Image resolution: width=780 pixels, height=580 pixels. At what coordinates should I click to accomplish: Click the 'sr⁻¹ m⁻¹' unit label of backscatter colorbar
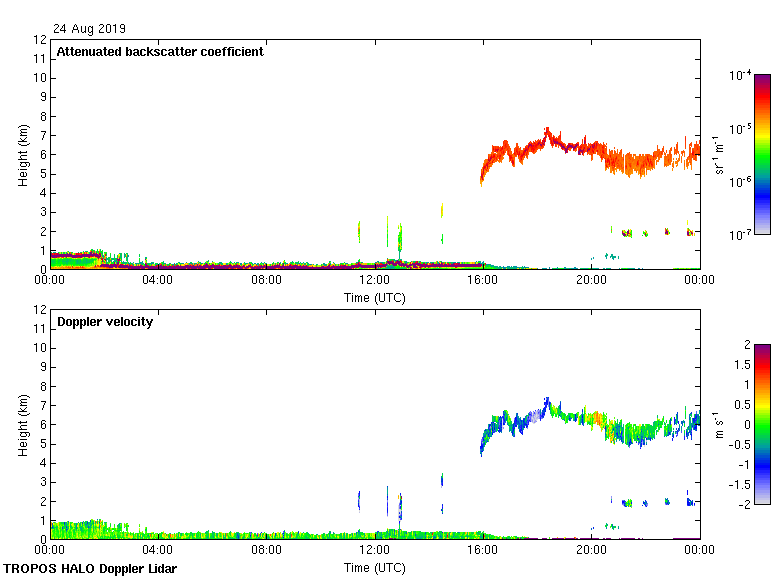pyautogui.click(x=721, y=155)
